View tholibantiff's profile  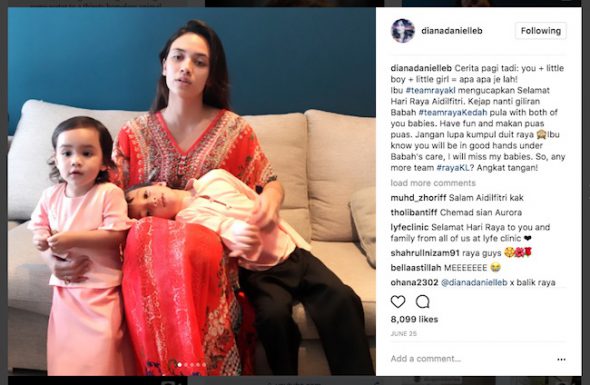[x=414, y=212]
